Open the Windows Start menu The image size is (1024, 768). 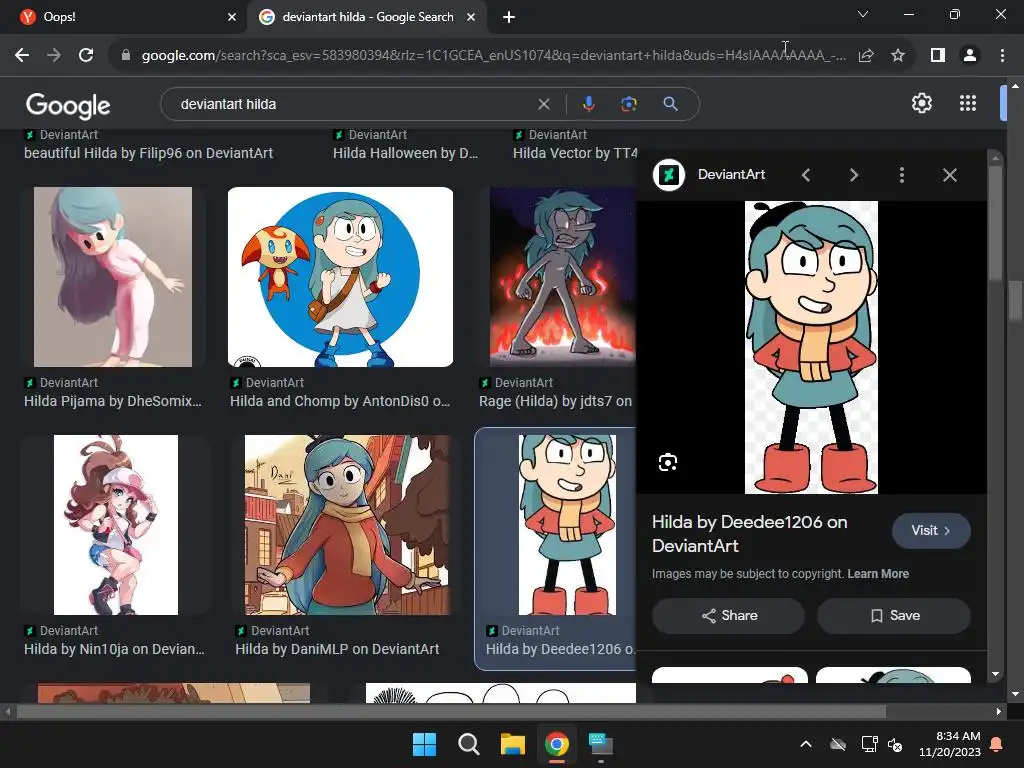[424, 744]
